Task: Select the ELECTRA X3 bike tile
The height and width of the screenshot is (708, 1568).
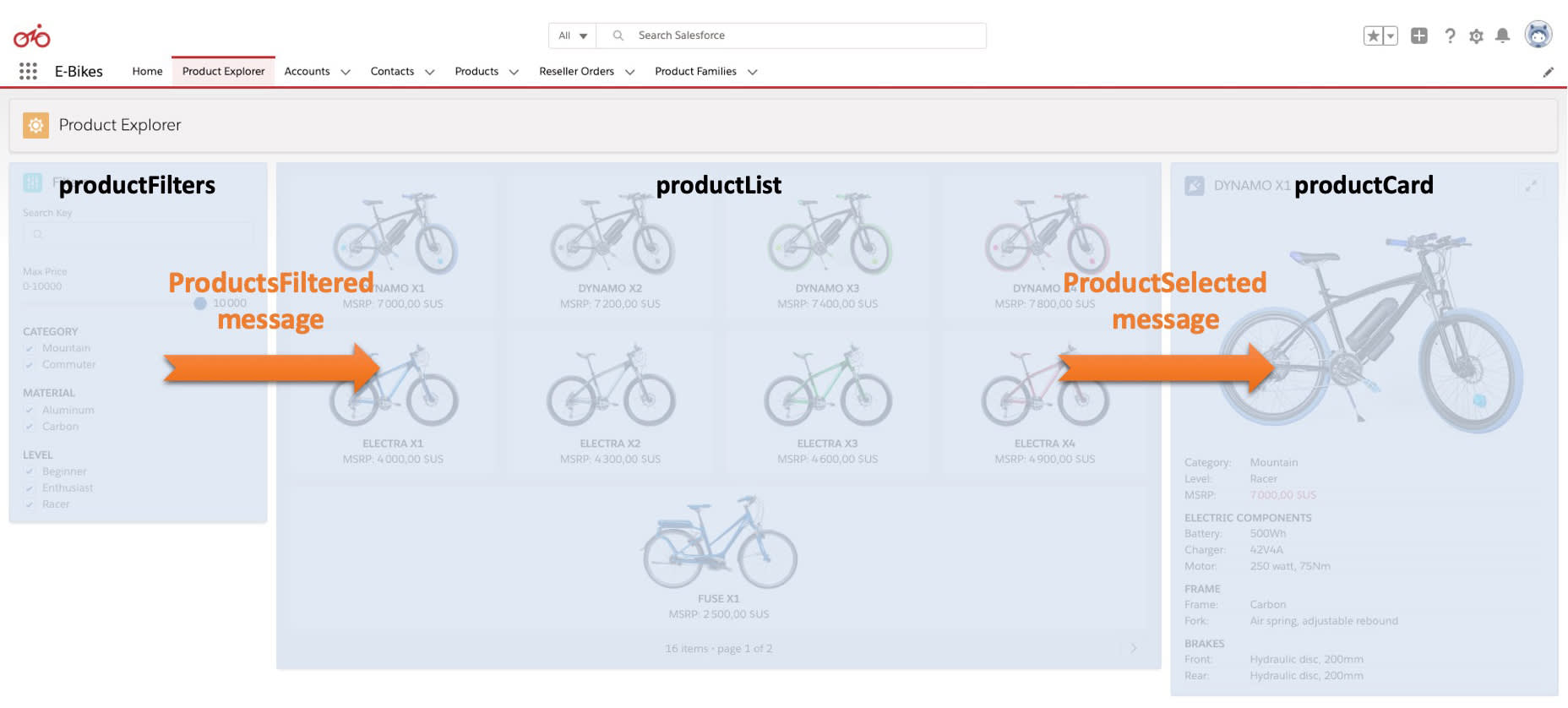Action: (x=827, y=400)
